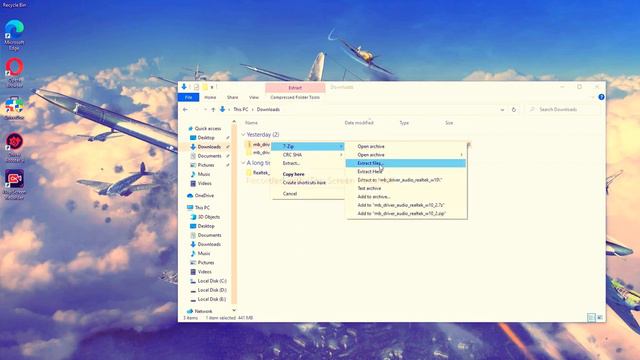Open the Opera Browser desktop icon
The height and width of the screenshot is (360, 640).
click(x=14, y=72)
